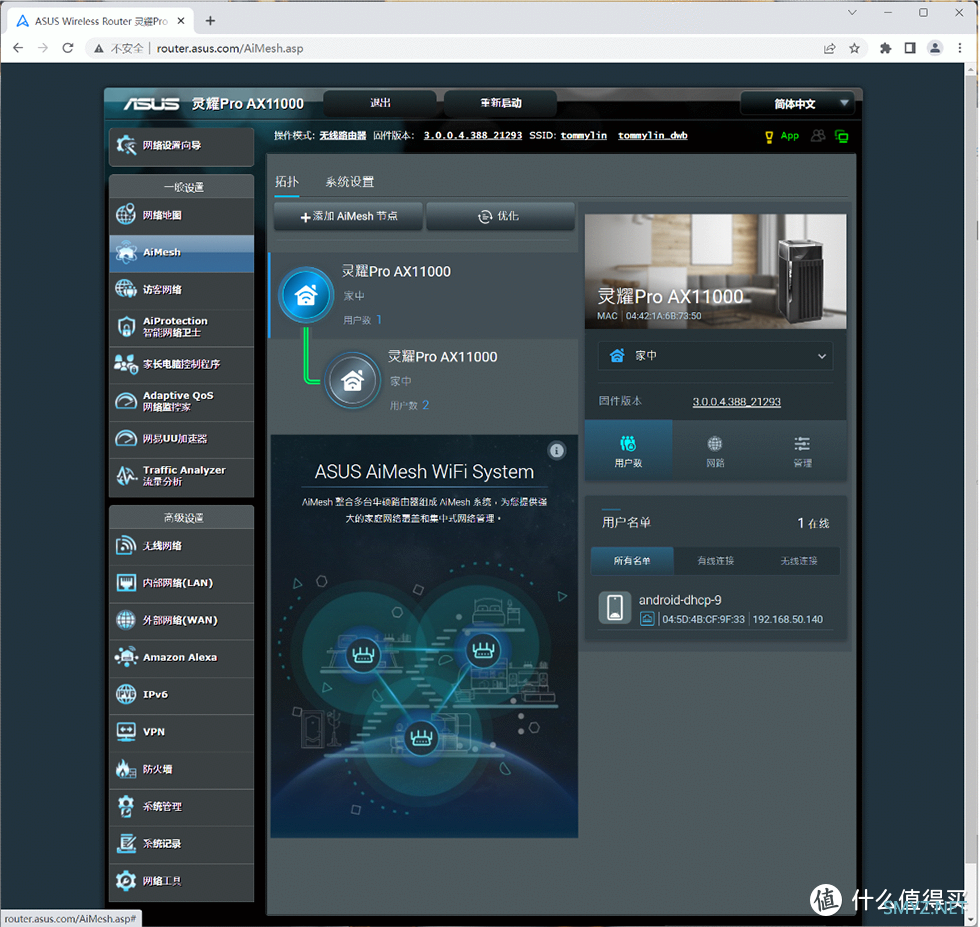The image size is (980, 927).
Task: Click the Adaptive QoS gauge icon
Action: [126, 401]
